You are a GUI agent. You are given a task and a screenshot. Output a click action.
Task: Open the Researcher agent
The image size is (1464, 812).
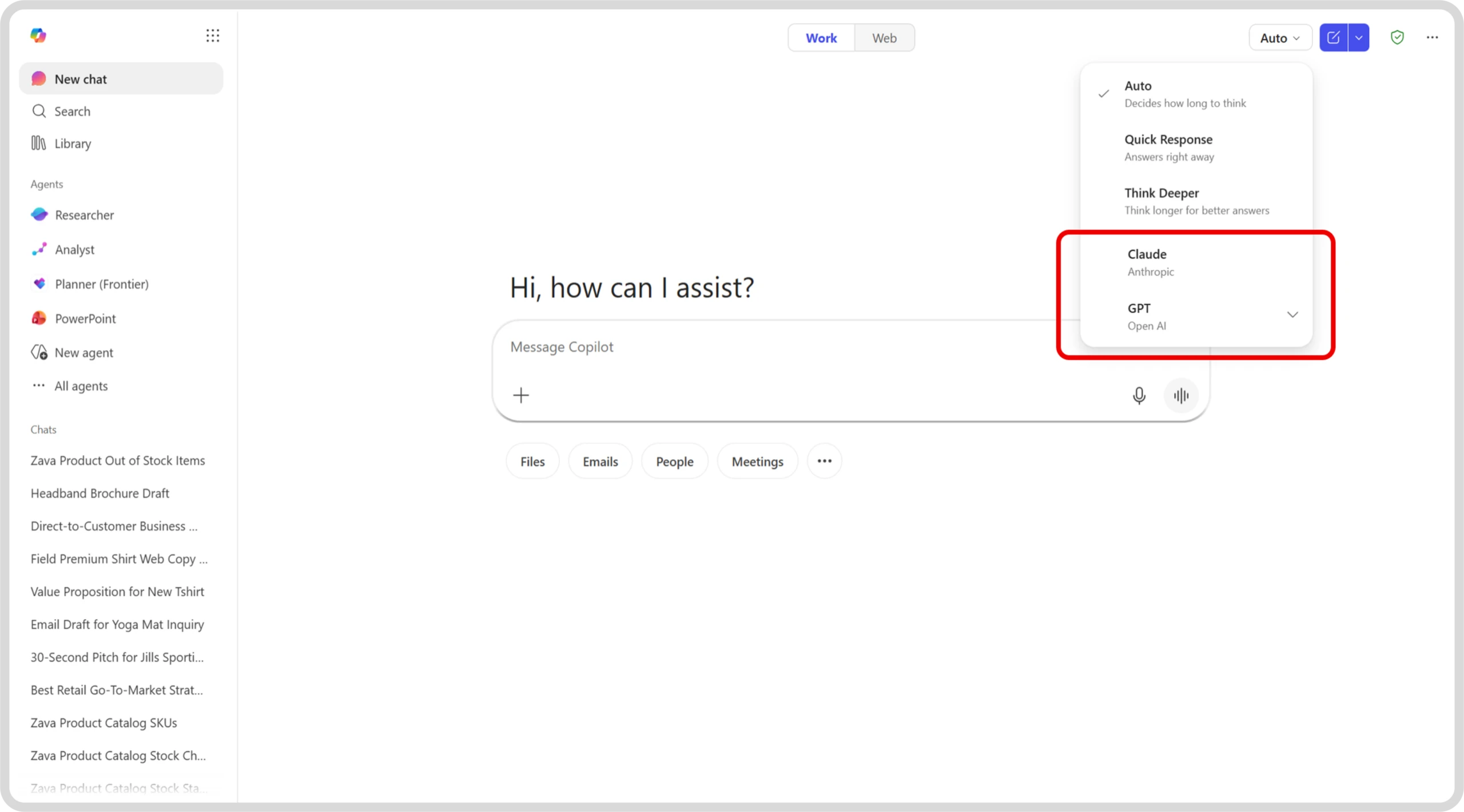121,214
